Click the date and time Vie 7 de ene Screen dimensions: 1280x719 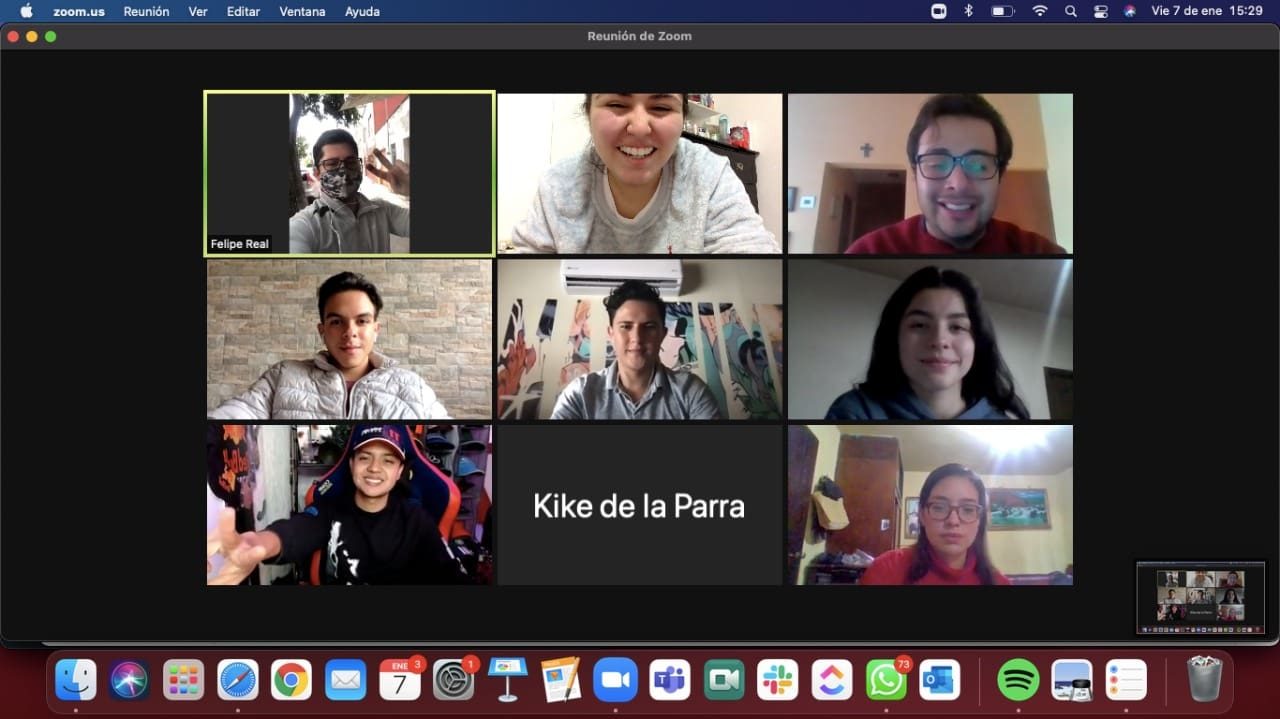click(1206, 11)
